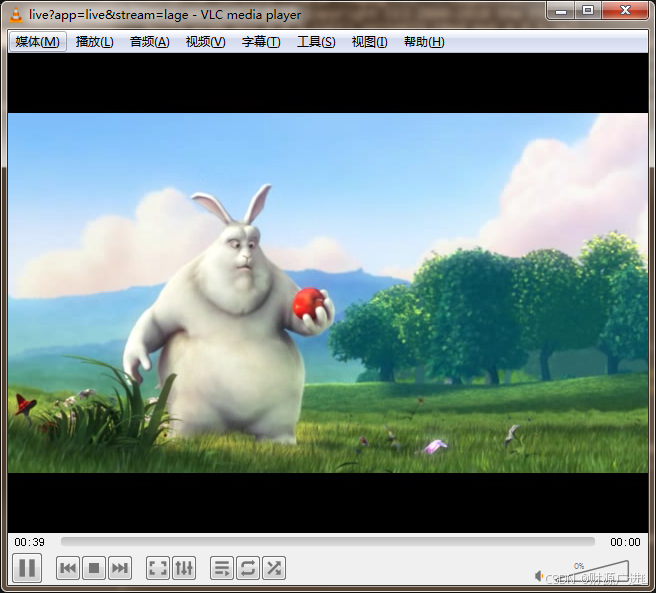Screen dimensions: 656x593
Task: Minimize the VLC window
Action: (x=561, y=10)
